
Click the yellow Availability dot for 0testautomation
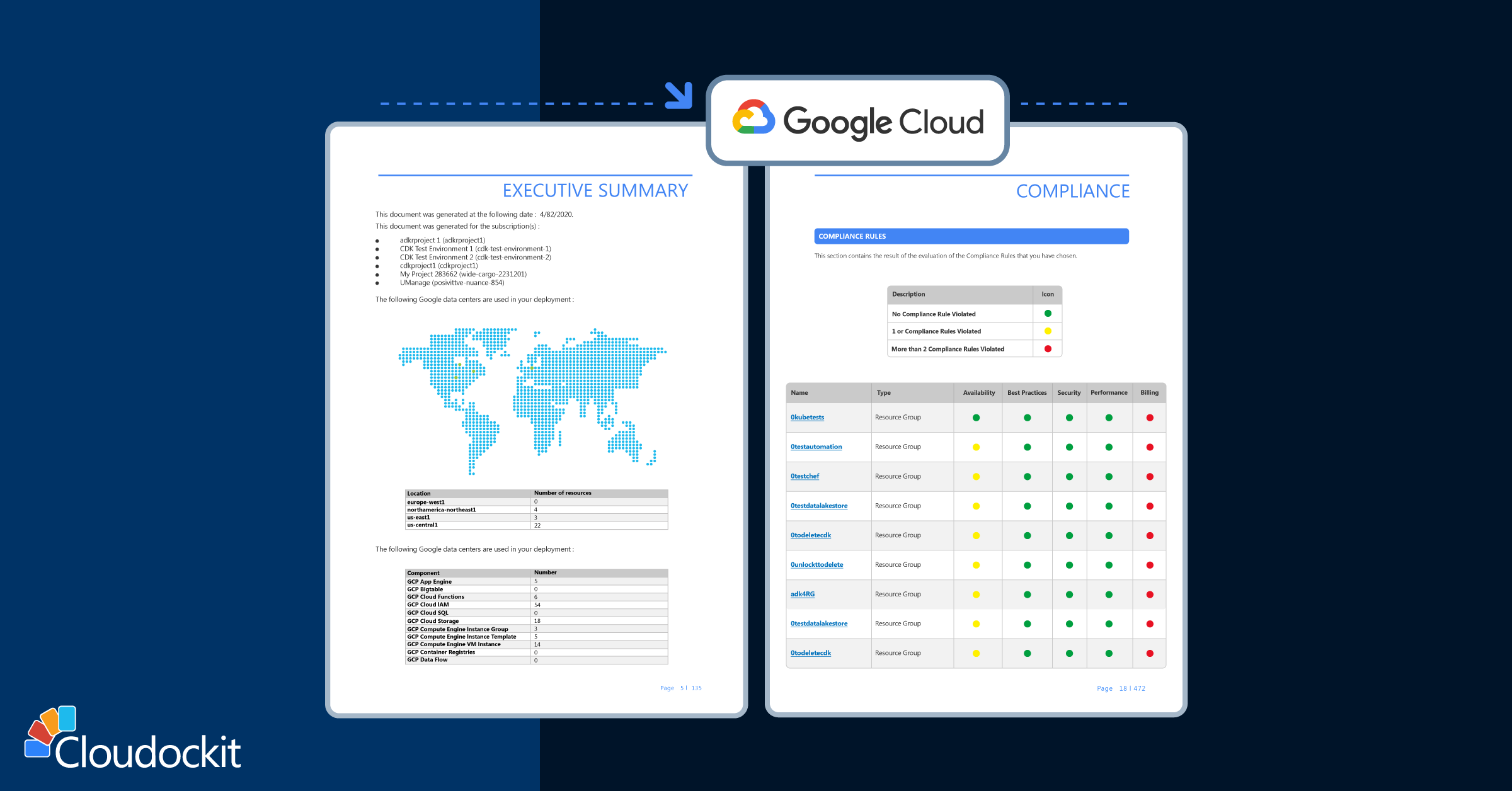point(976,447)
